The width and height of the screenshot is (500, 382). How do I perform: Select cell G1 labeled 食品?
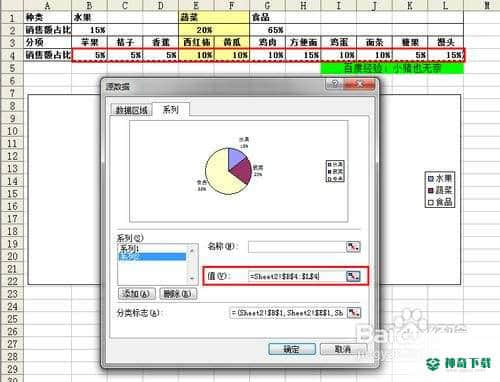pyautogui.click(x=267, y=17)
